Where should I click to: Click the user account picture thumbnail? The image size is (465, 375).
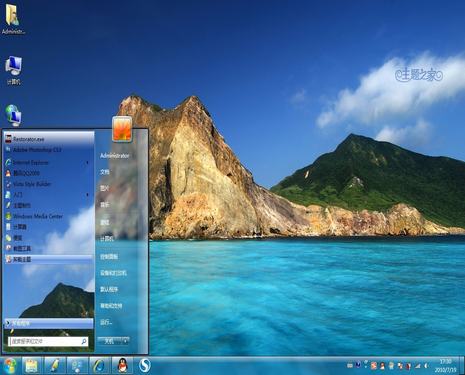coord(122,129)
